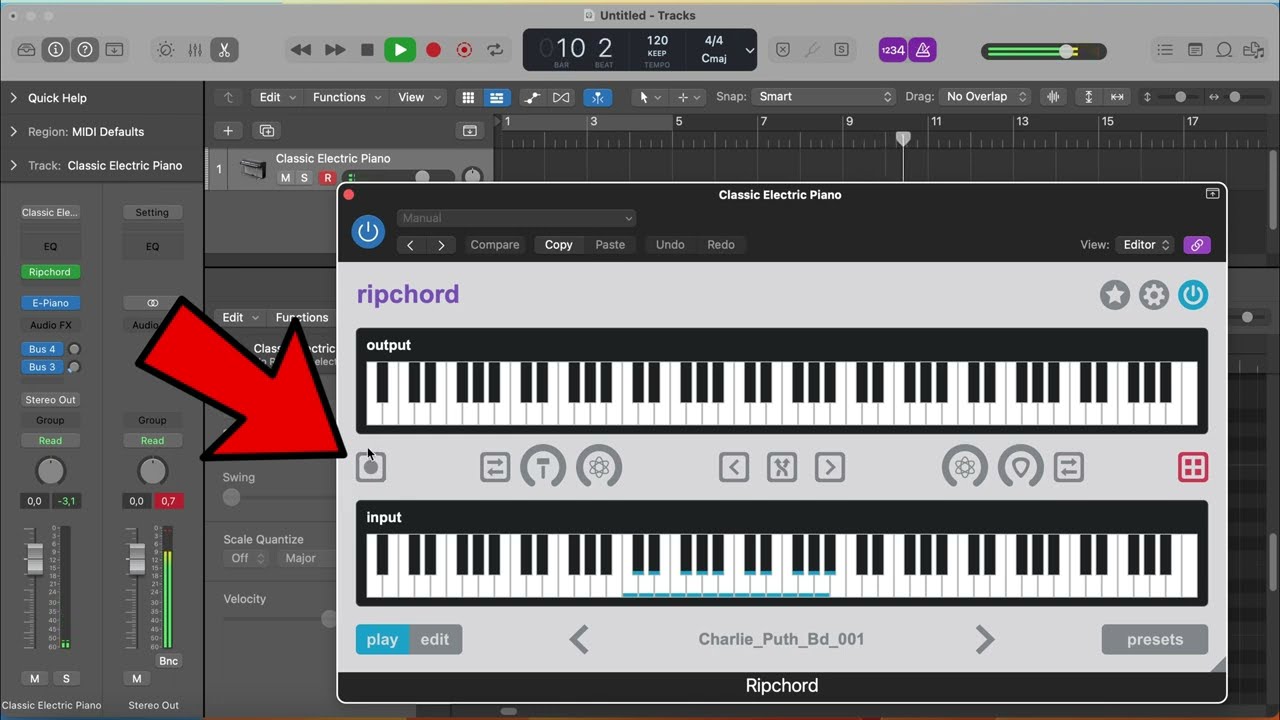Open the Loop Browser icon

(x=1224, y=50)
